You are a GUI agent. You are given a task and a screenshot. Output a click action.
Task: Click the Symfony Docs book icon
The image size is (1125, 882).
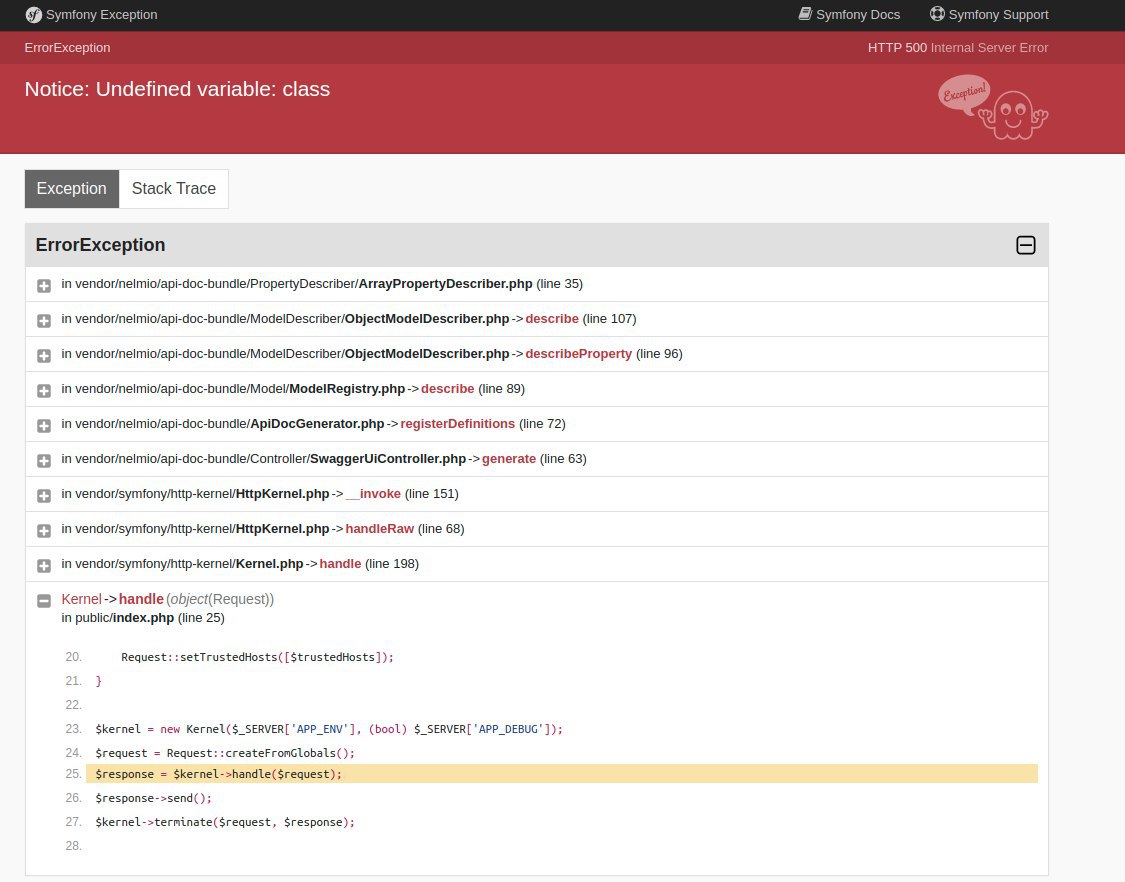[x=805, y=14]
